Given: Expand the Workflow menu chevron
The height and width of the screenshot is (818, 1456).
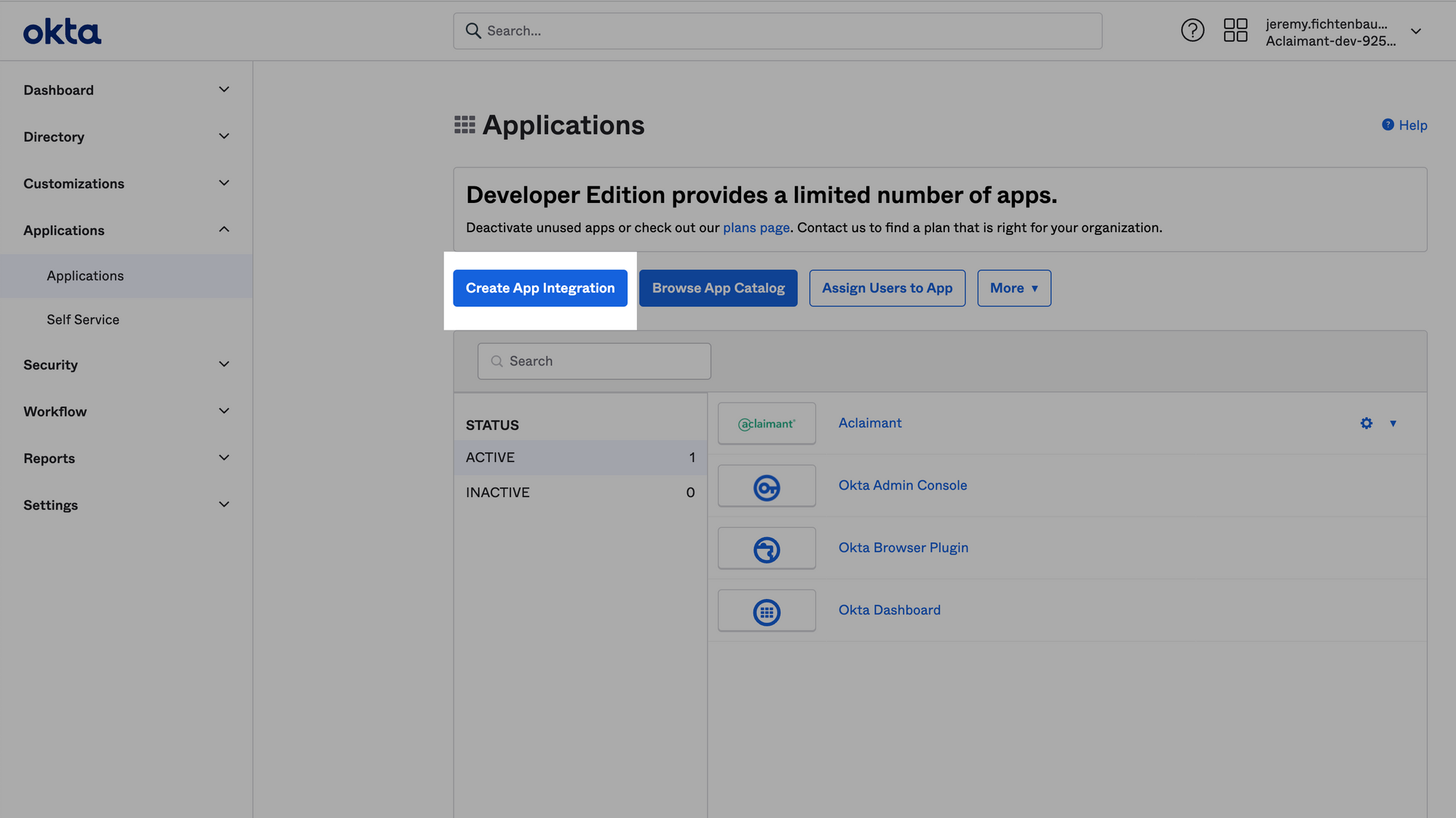Looking at the screenshot, I should point(224,411).
